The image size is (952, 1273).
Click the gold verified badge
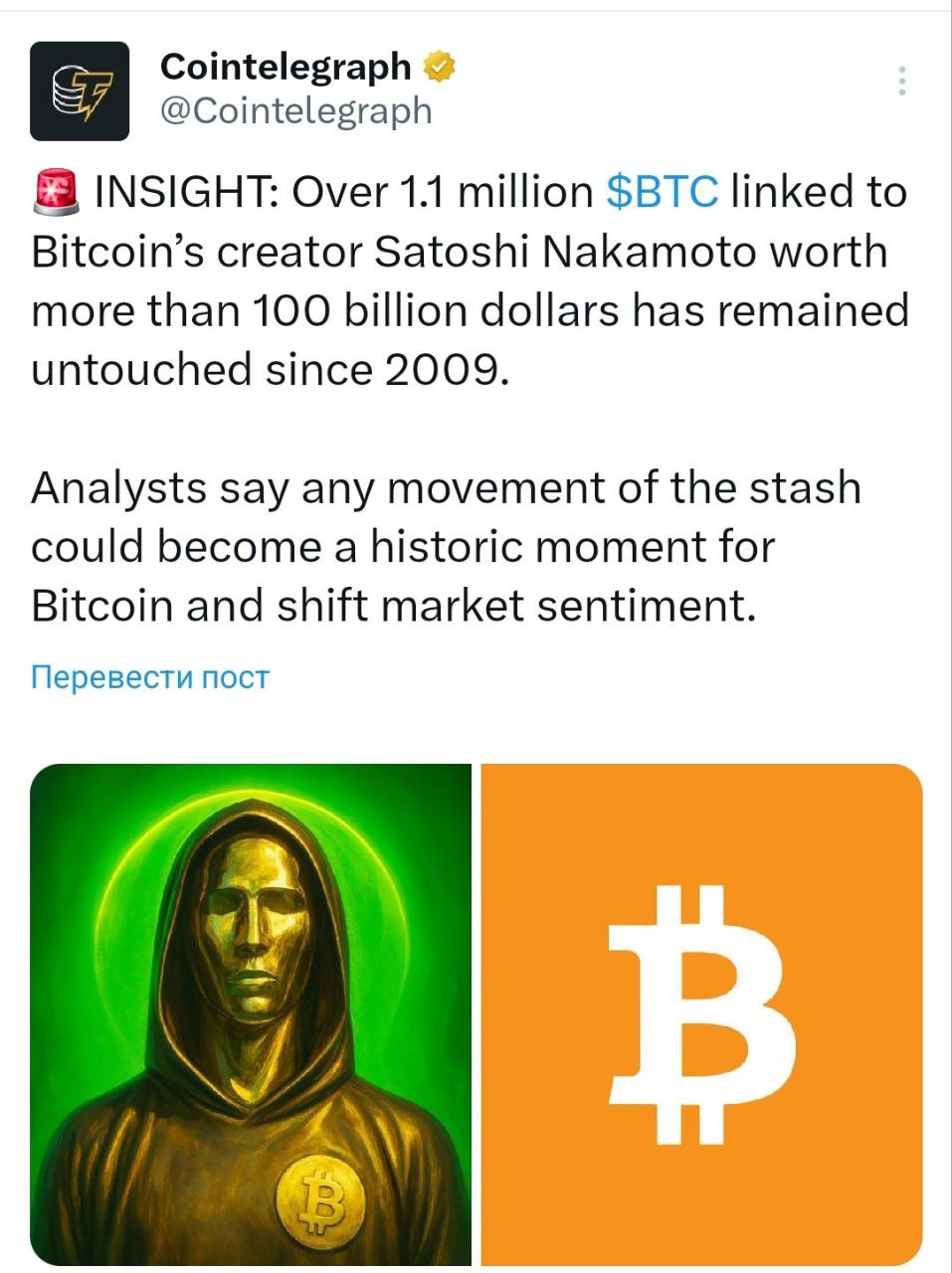point(440,67)
